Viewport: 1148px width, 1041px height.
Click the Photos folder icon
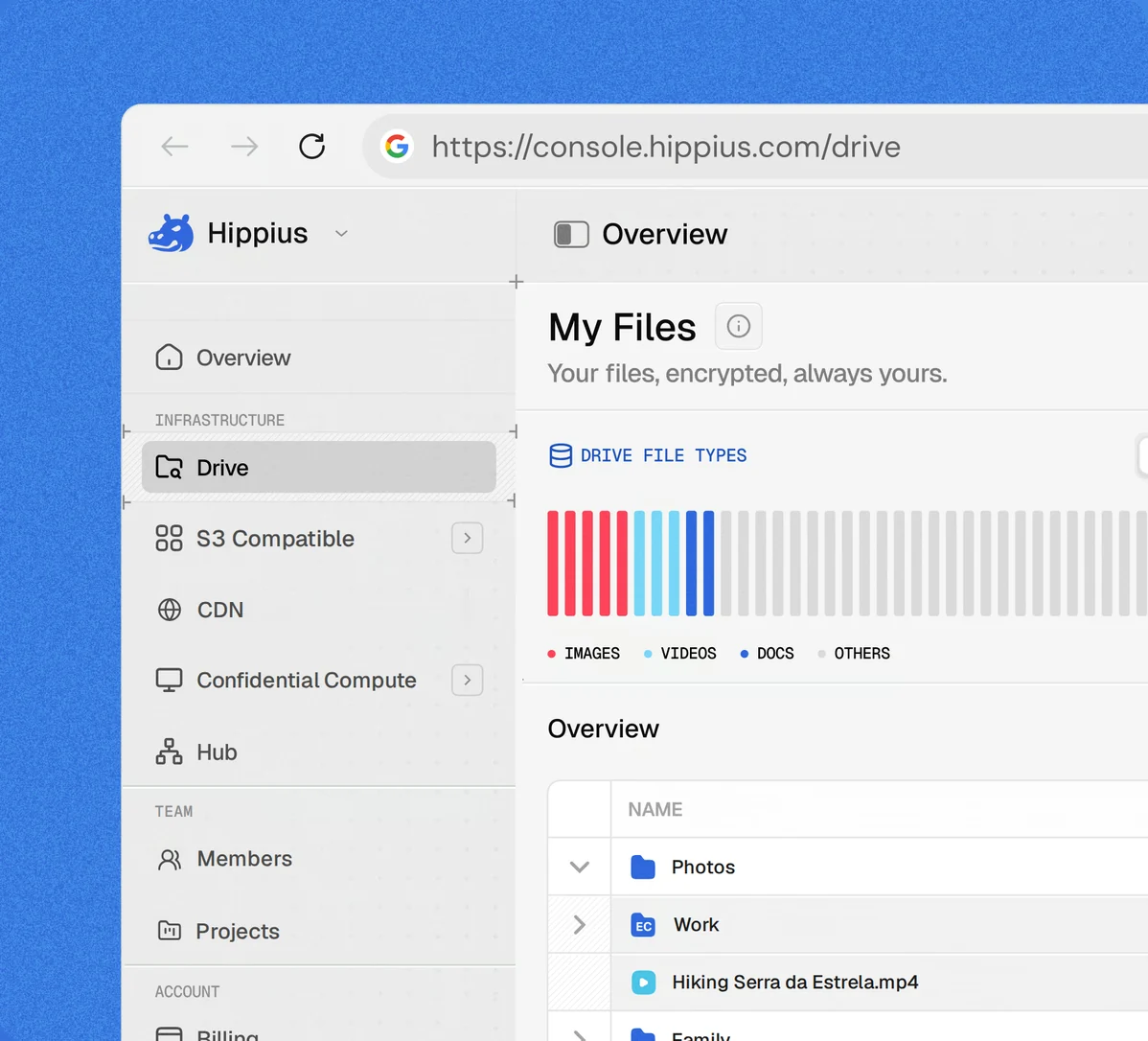643,867
